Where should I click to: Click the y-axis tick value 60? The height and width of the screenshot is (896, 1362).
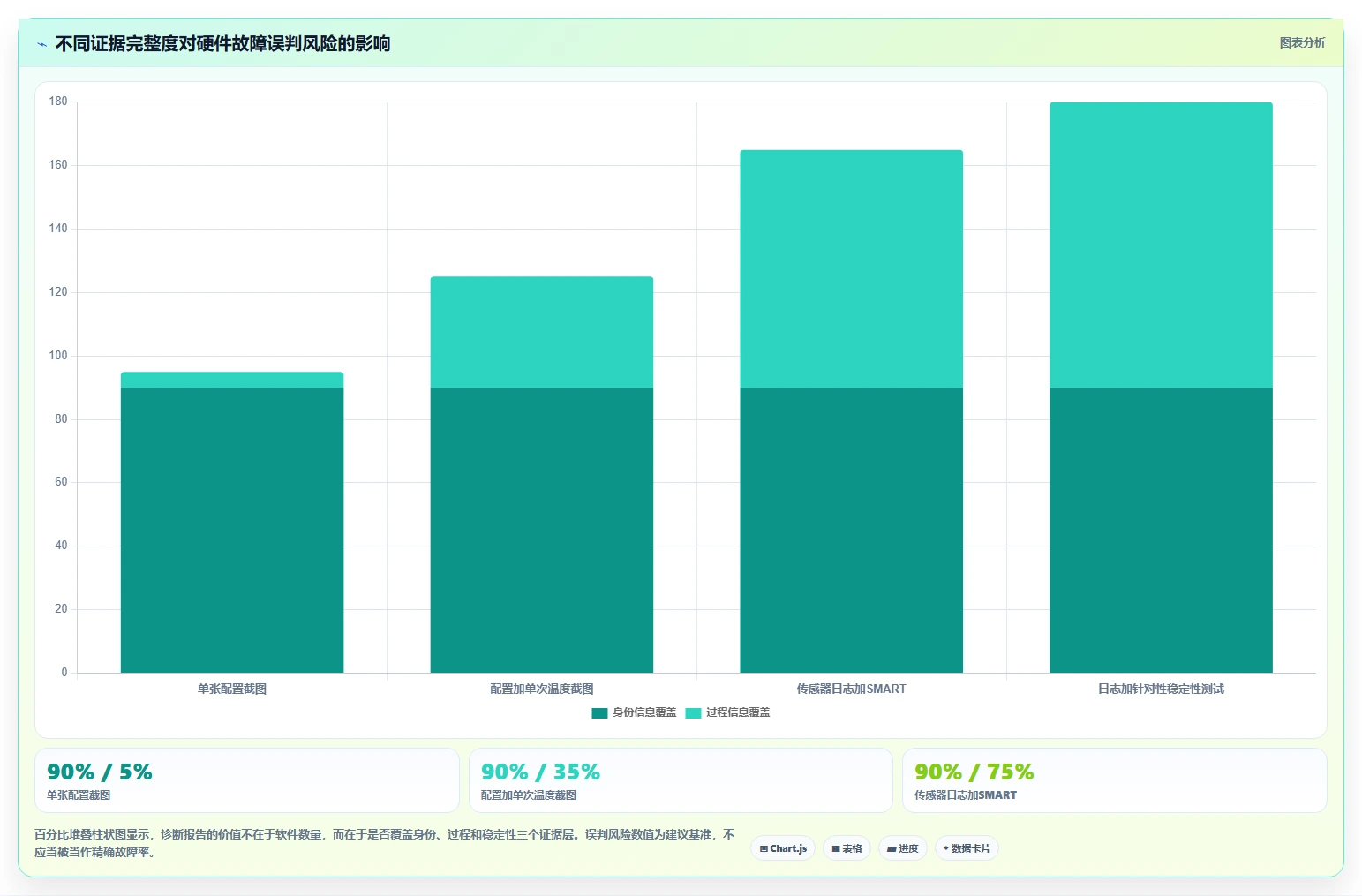[x=61, y=482]
